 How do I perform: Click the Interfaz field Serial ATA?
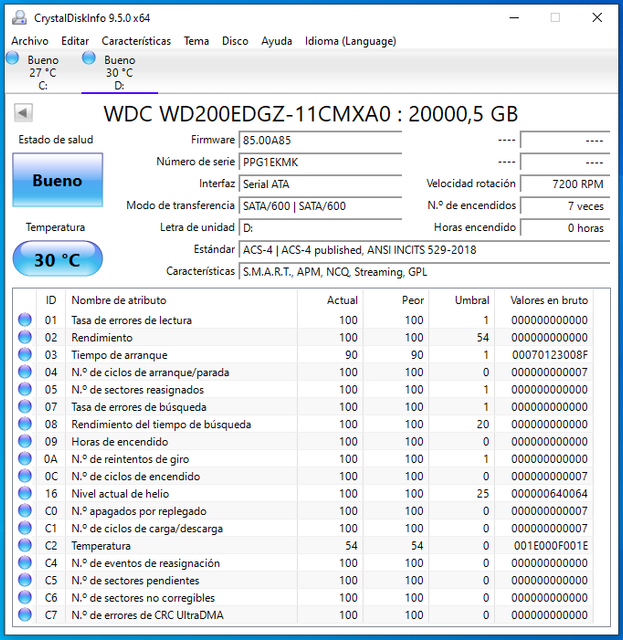pos(320,184)
